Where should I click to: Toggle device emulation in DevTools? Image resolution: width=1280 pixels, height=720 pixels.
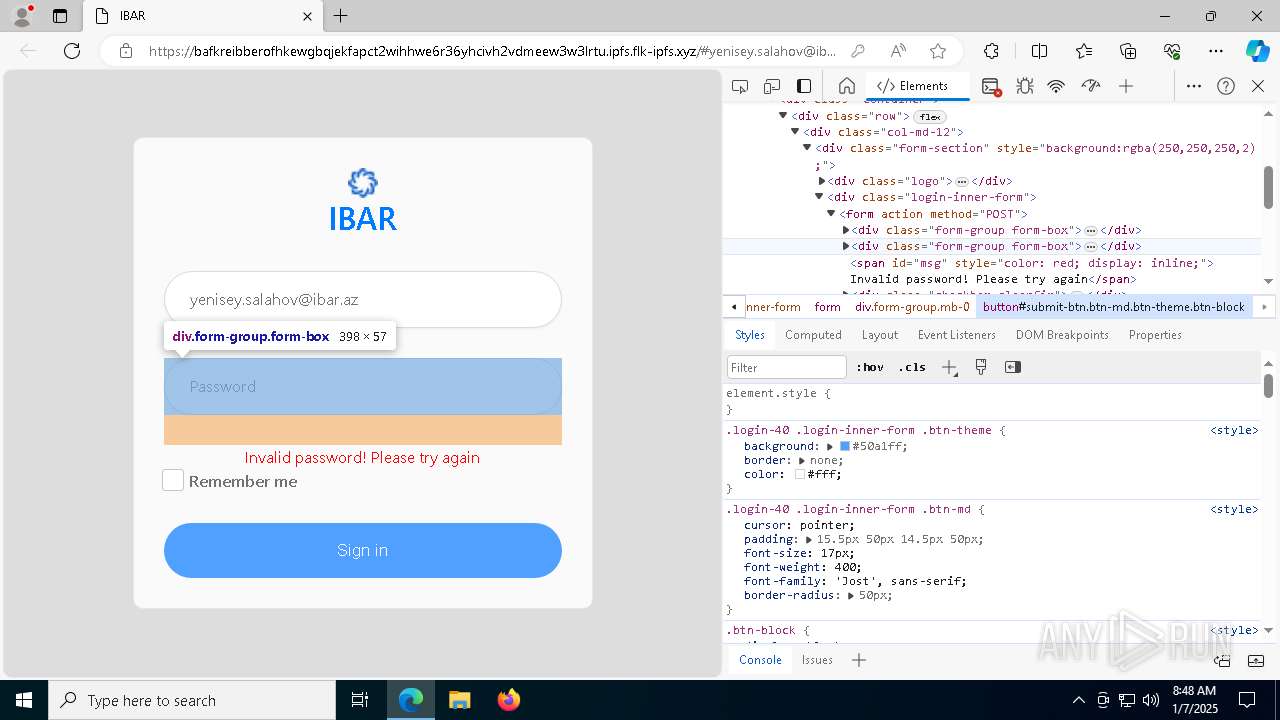tap(772, 86)
